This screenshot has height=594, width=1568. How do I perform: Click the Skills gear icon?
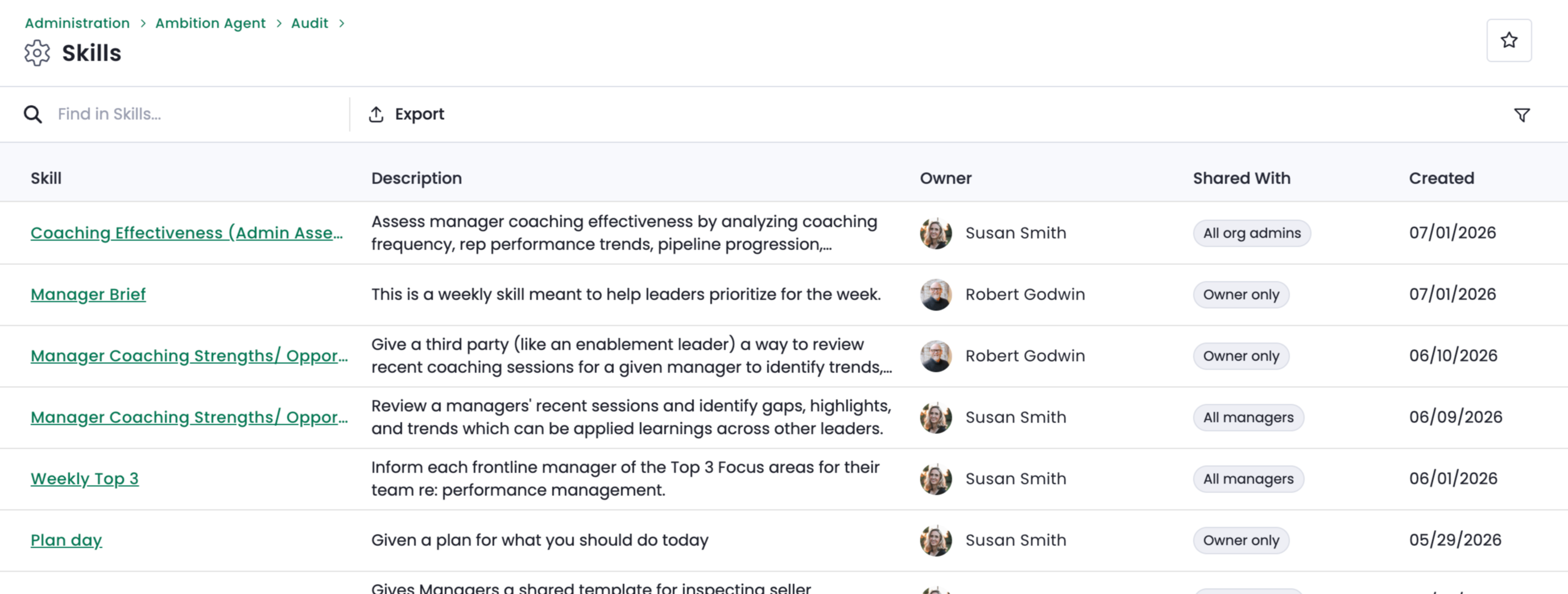37,53
